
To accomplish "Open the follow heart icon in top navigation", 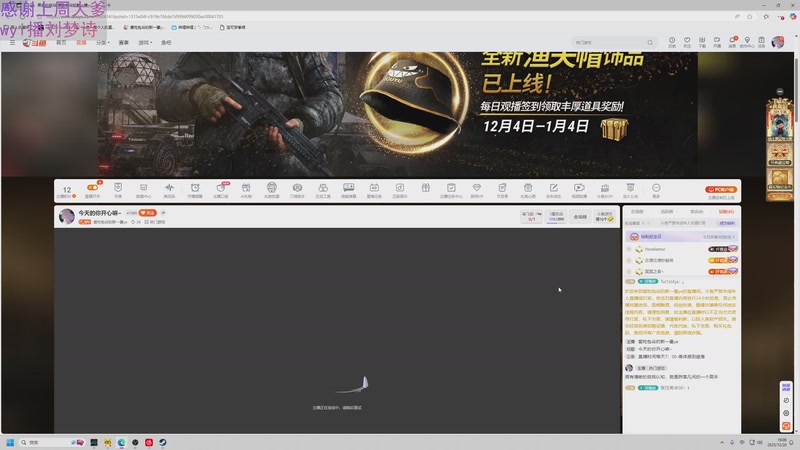I will (687, 40).
